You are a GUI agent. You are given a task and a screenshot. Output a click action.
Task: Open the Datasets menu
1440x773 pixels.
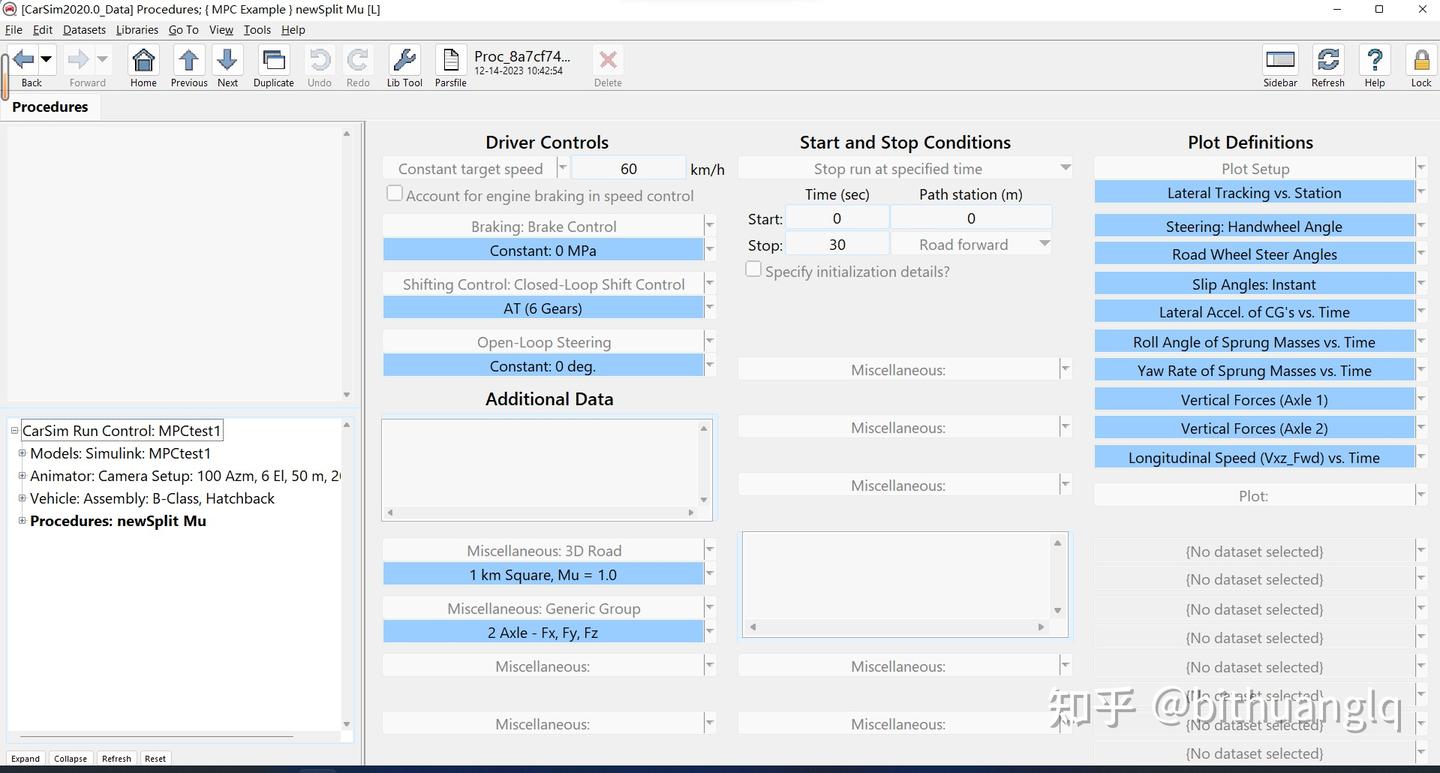(x=84, y=30)
